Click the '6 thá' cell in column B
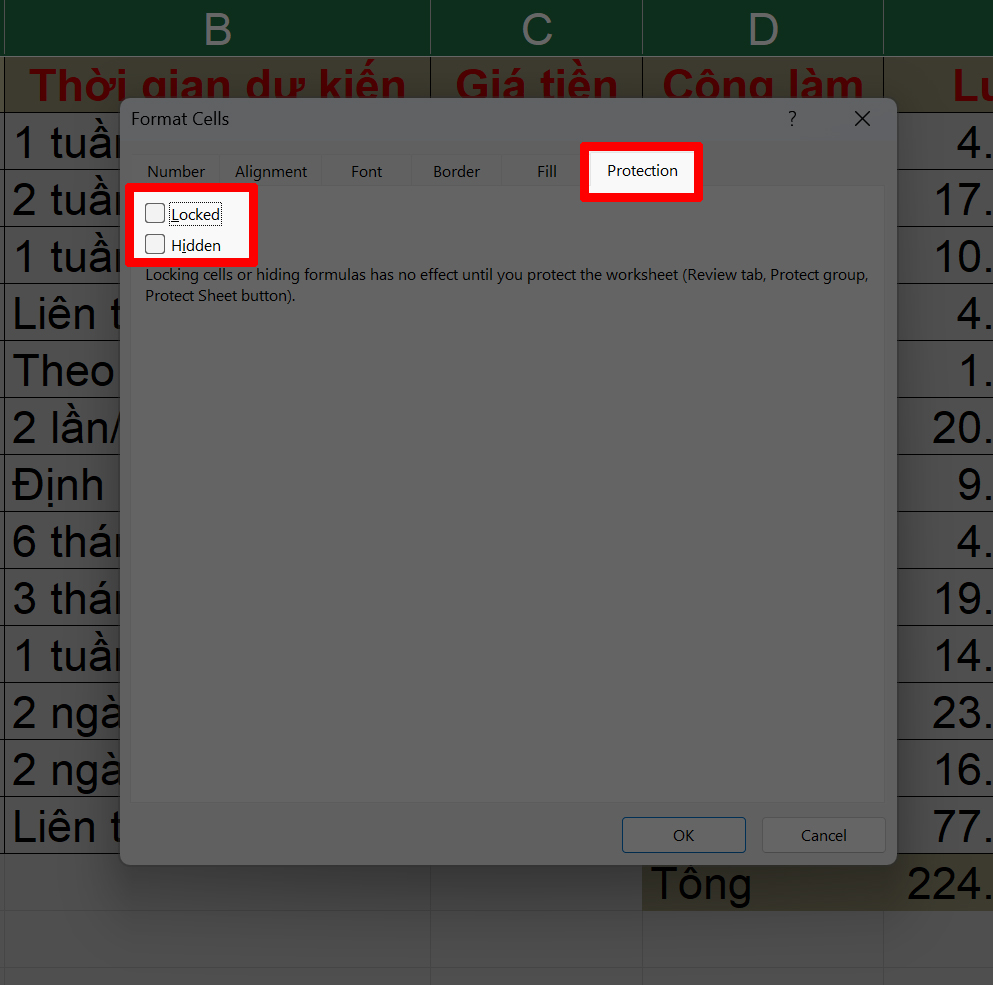Image resolution: width=993 pixels, height=985 pixels. tap(63, 540)
